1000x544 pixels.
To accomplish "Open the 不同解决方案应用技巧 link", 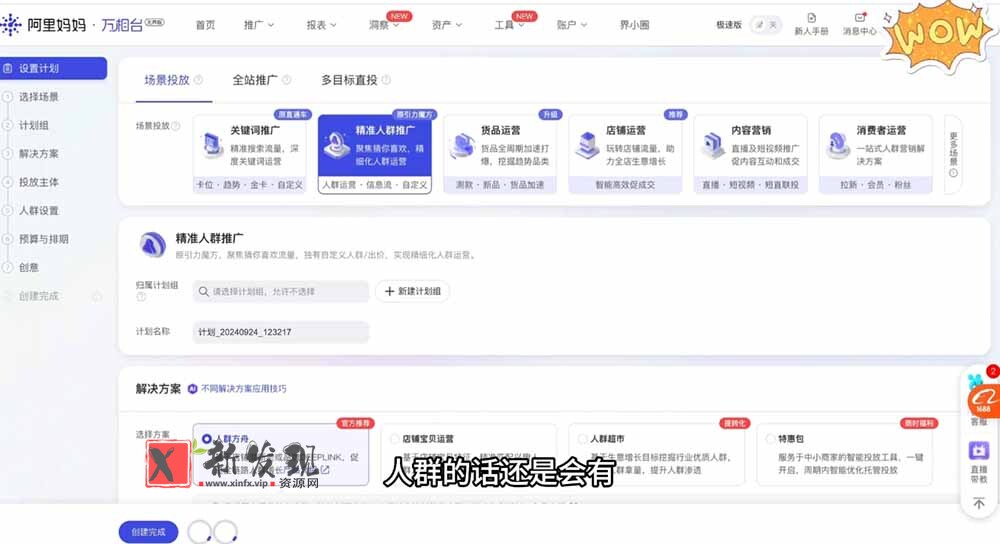I will coord(244,388).
